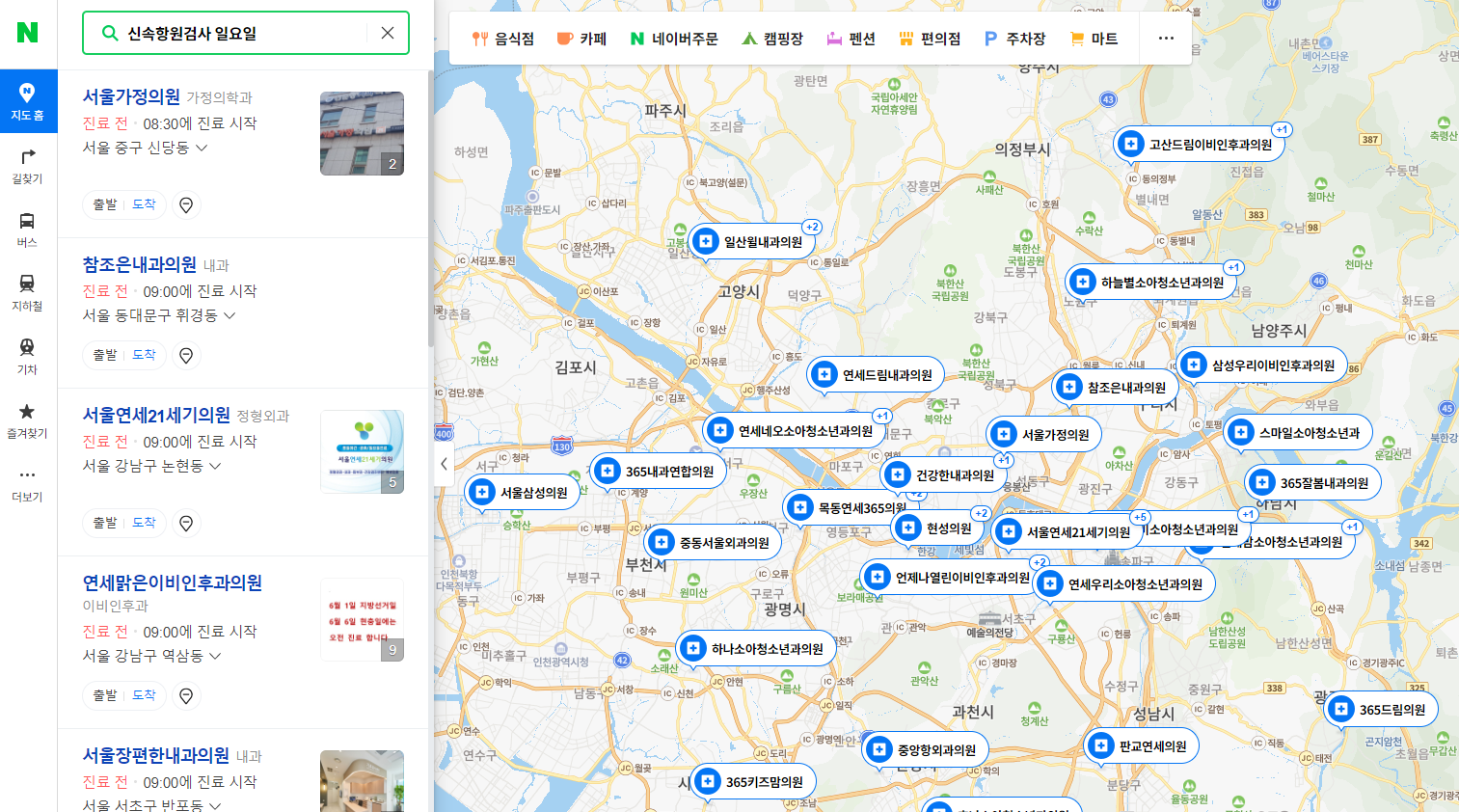Expand 서울 강남구 역삼동 address
This screenshot has height=812, width=1459.
click(152, 656)
